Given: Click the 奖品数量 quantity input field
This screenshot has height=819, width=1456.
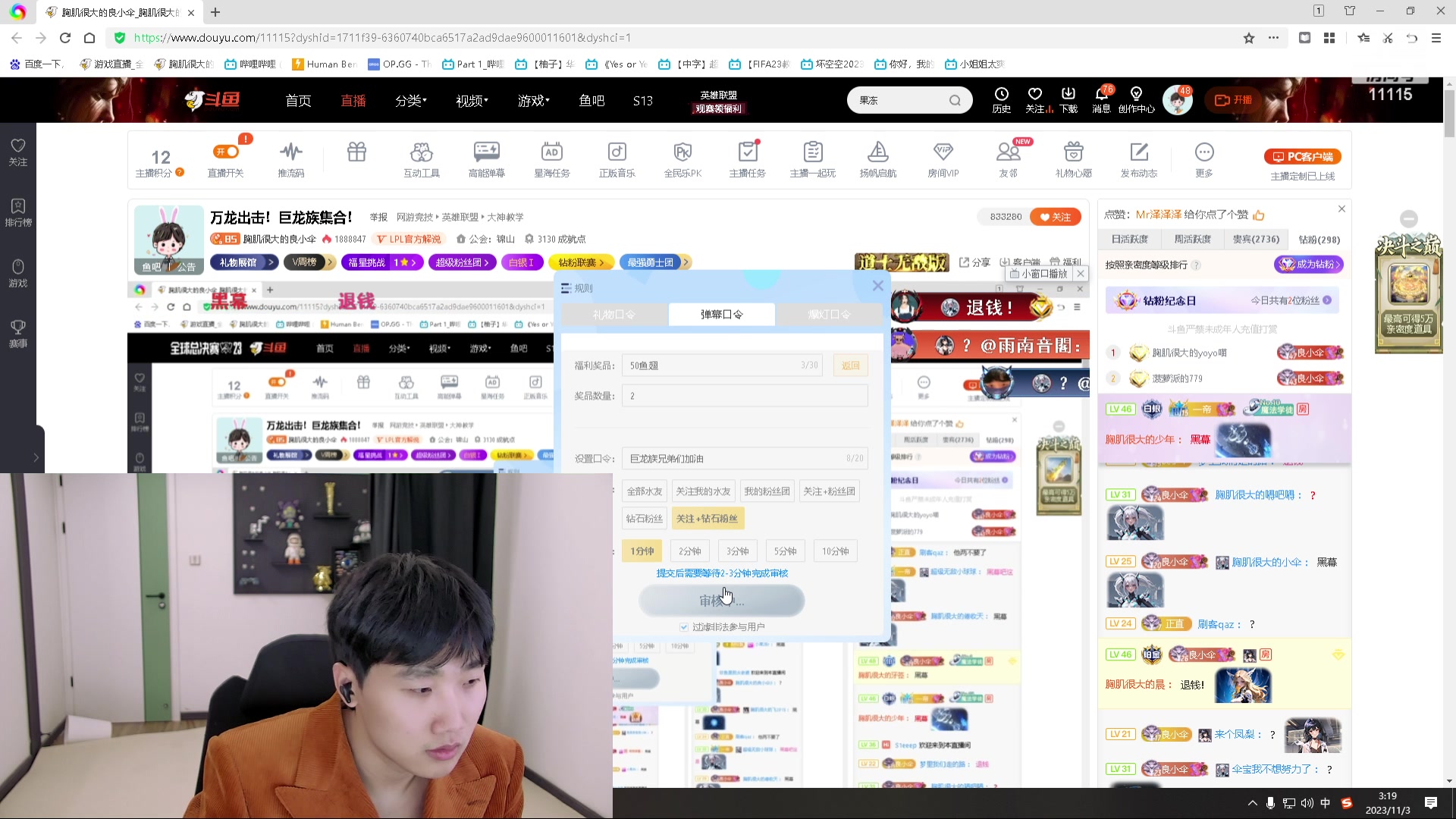Looking at the screenshot, I should [745, 396].
